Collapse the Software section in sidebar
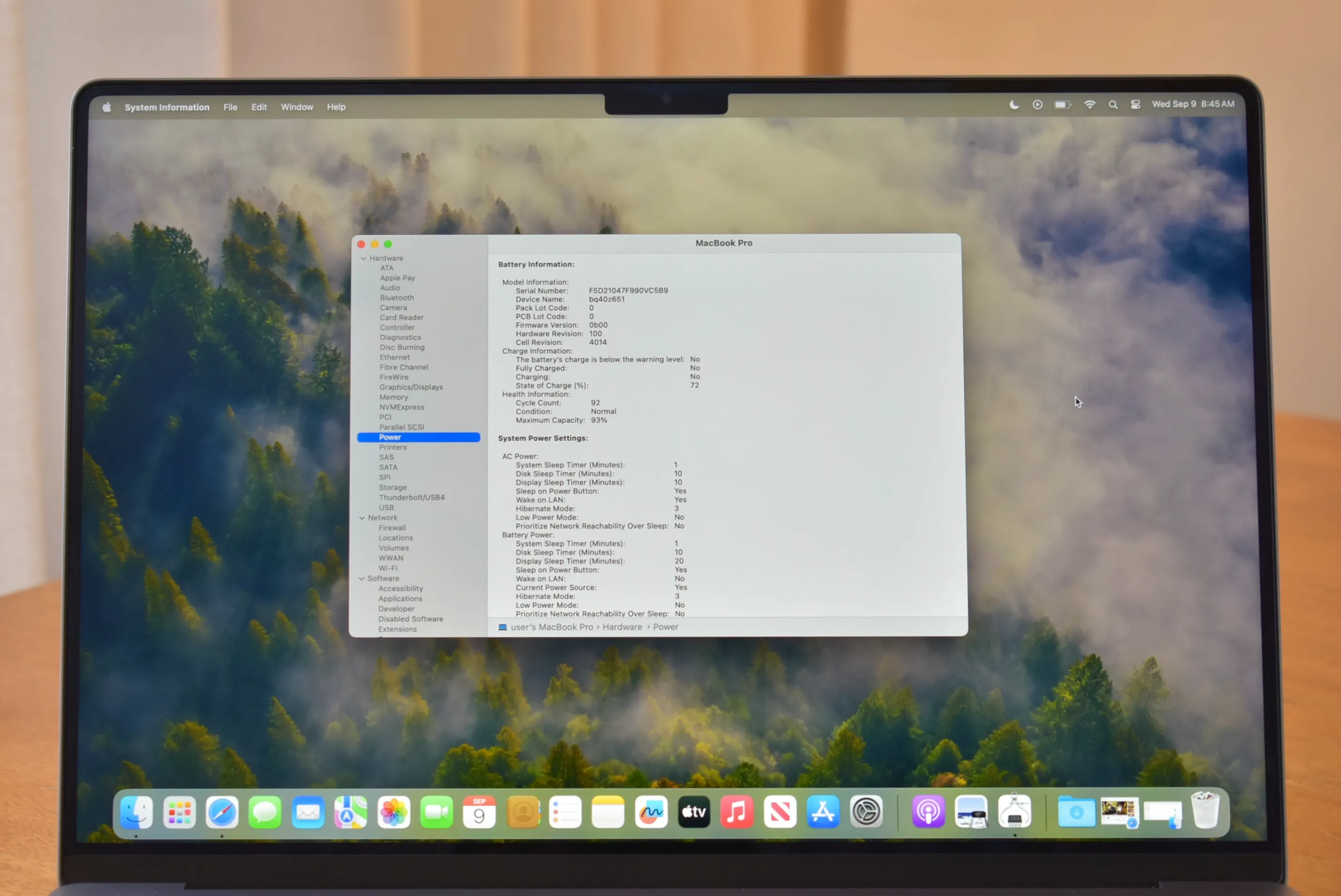This screenshot has width=1341, height=896. pos(362,578)
